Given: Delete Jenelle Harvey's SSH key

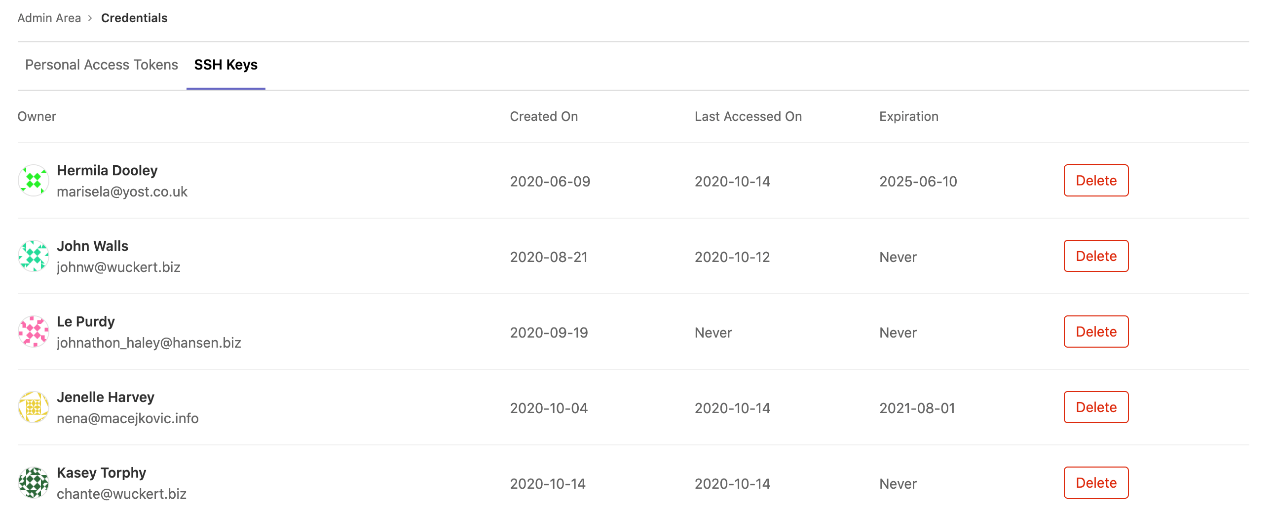Looking at the screenshot, I should [1096, 407].
